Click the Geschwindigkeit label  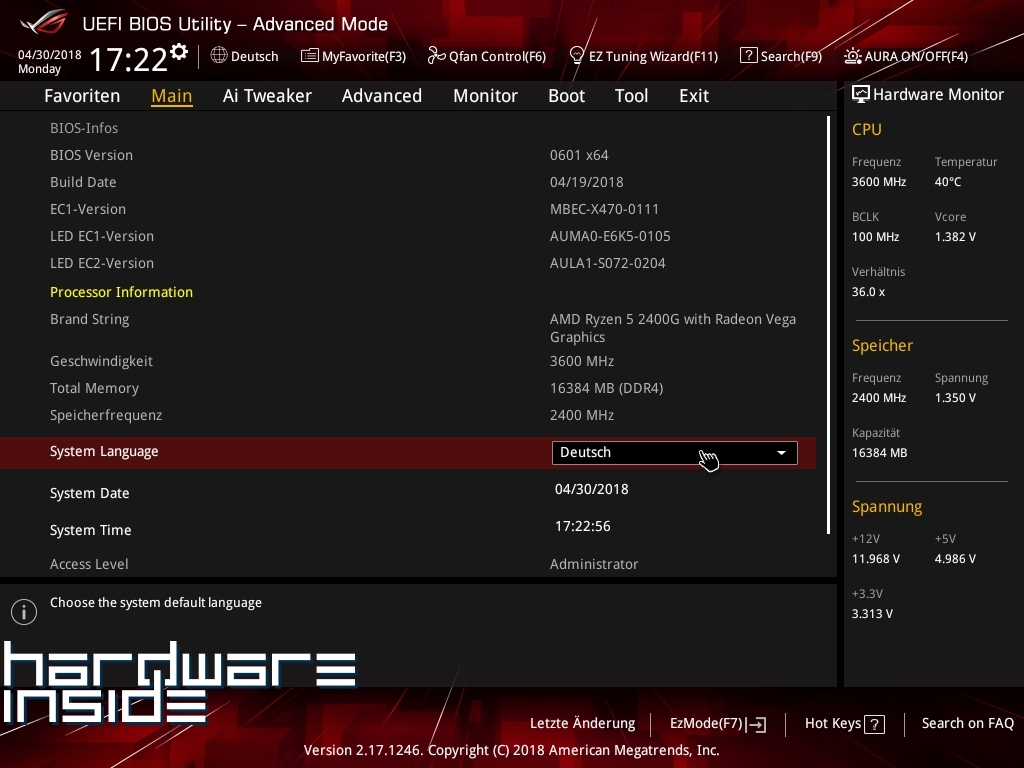pos(101,361)
